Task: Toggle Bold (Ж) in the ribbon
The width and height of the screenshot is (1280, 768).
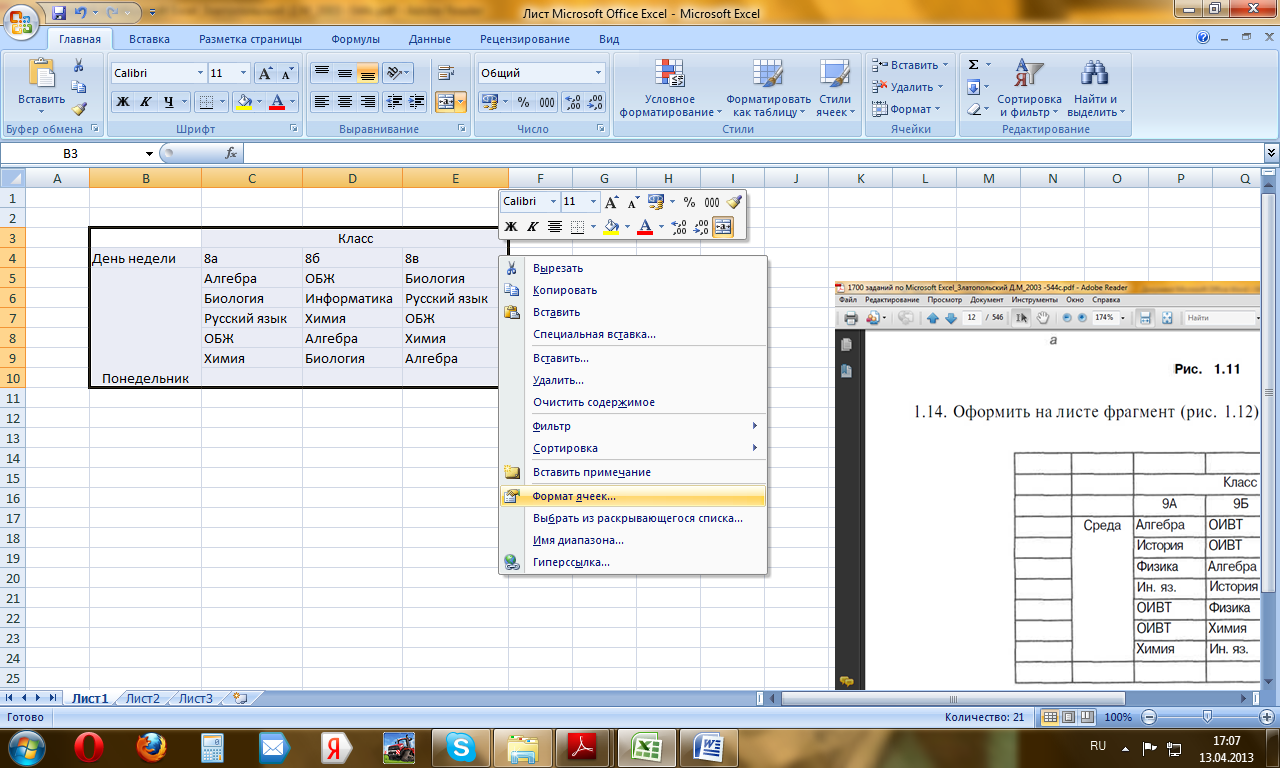Action: click(x=122, y=102)
